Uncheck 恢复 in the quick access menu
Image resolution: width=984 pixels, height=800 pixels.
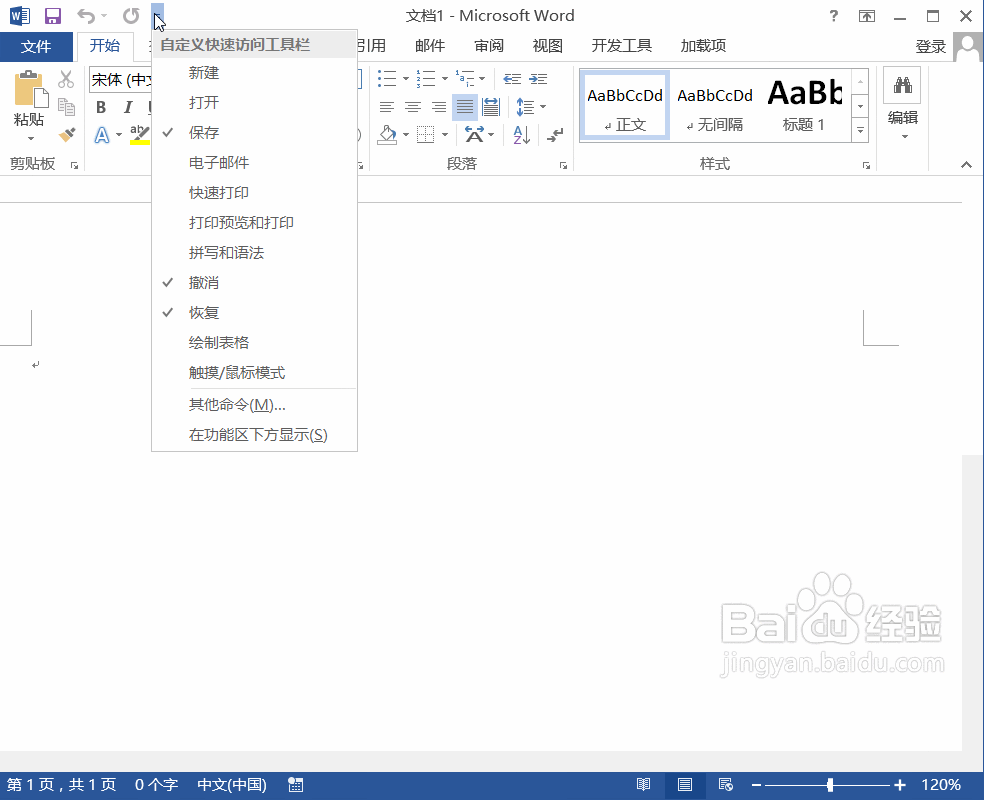[x=255, y=312]
